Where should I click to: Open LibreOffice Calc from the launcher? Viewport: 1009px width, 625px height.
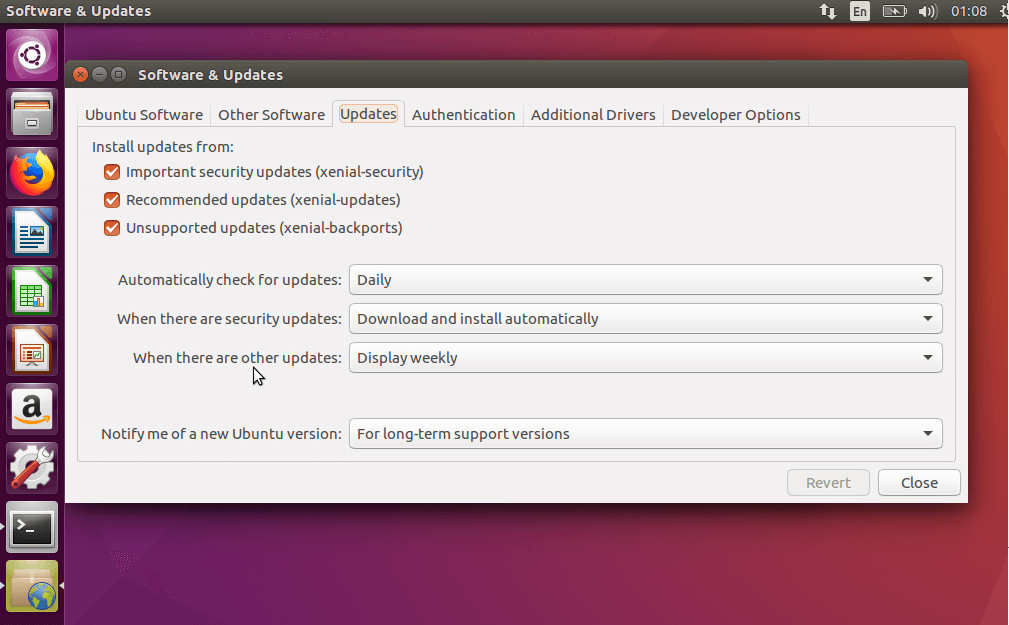click(32, 290)
